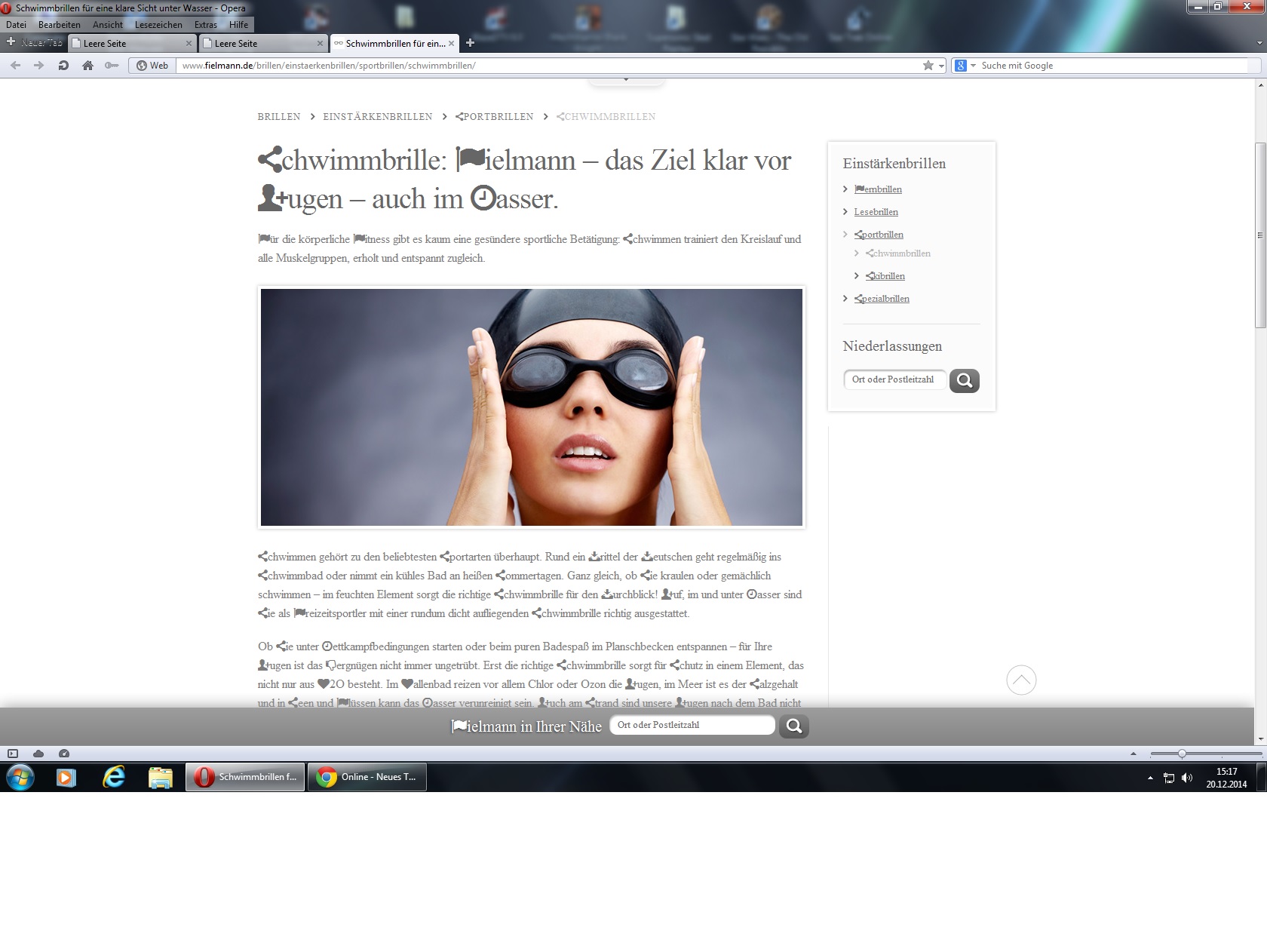
Task: Open the Sportbrillen sidebar link
Action: click(879, 235)
